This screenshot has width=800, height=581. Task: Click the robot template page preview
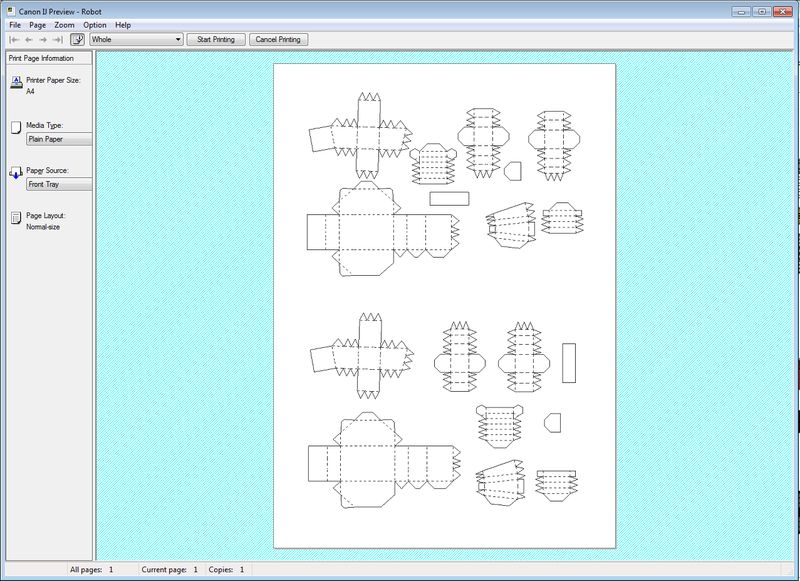[444, 306]
